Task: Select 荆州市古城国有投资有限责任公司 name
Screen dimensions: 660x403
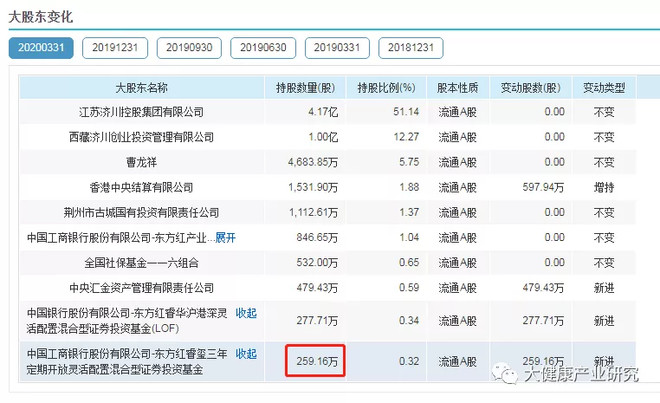Action: pyautogui.click(x=141, y=213)
